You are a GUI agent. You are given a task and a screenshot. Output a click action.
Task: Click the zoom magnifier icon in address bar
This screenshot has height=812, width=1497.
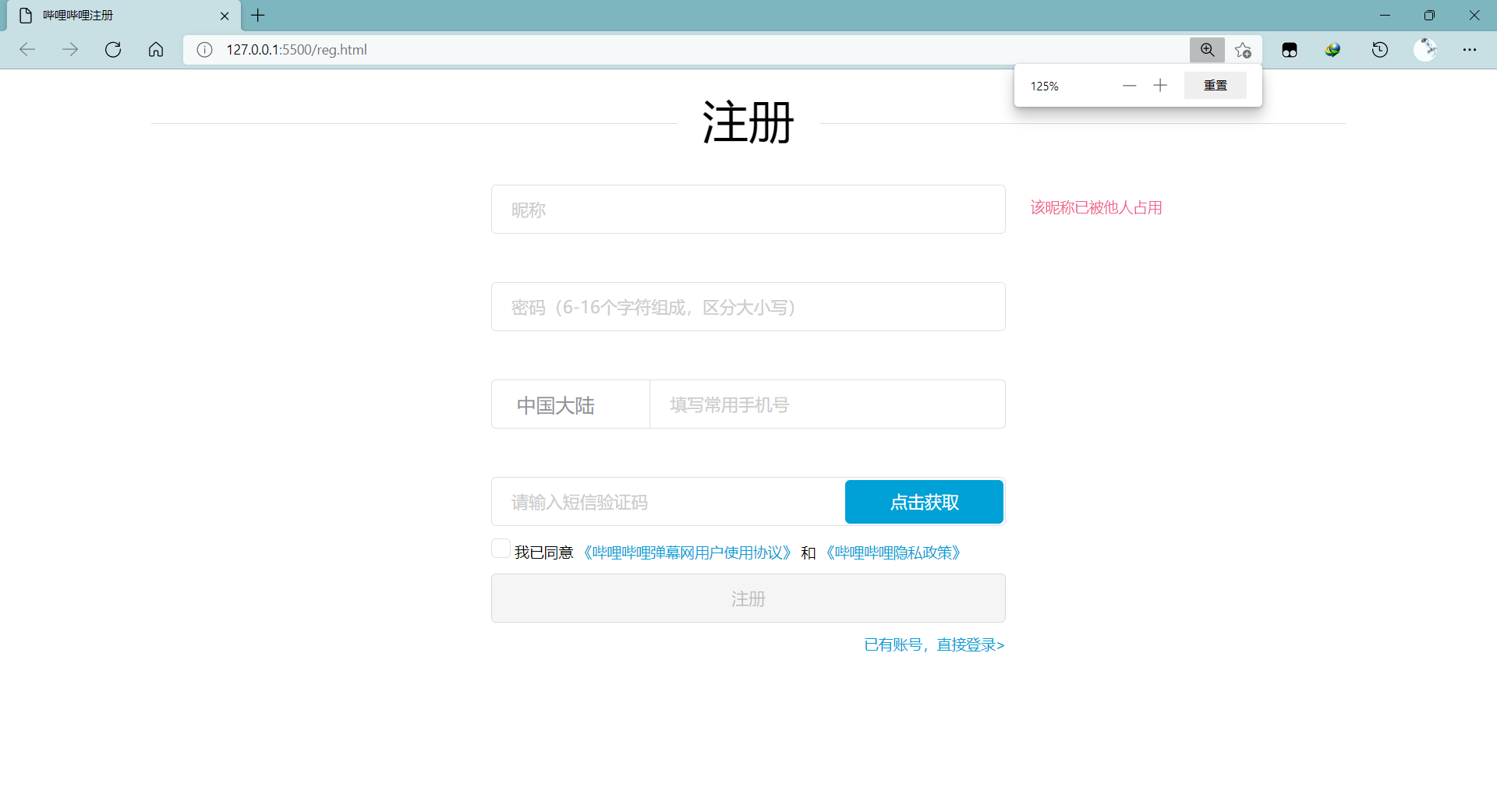(x=1207, y=50)
